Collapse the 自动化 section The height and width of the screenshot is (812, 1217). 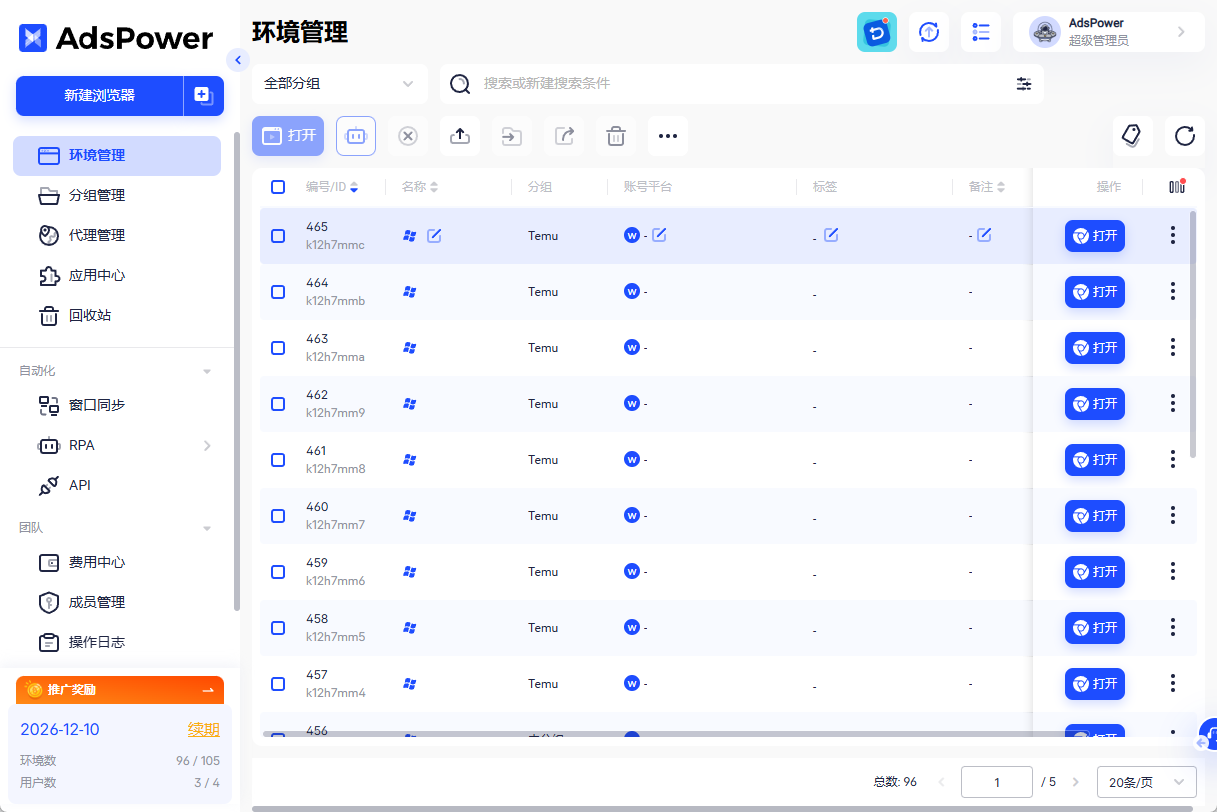[207, 371]
